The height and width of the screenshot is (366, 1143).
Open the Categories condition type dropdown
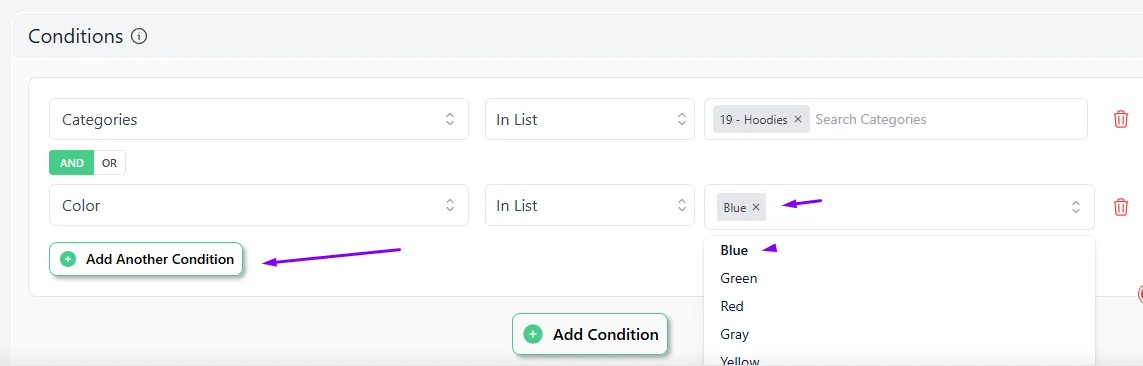pos(259,119)
